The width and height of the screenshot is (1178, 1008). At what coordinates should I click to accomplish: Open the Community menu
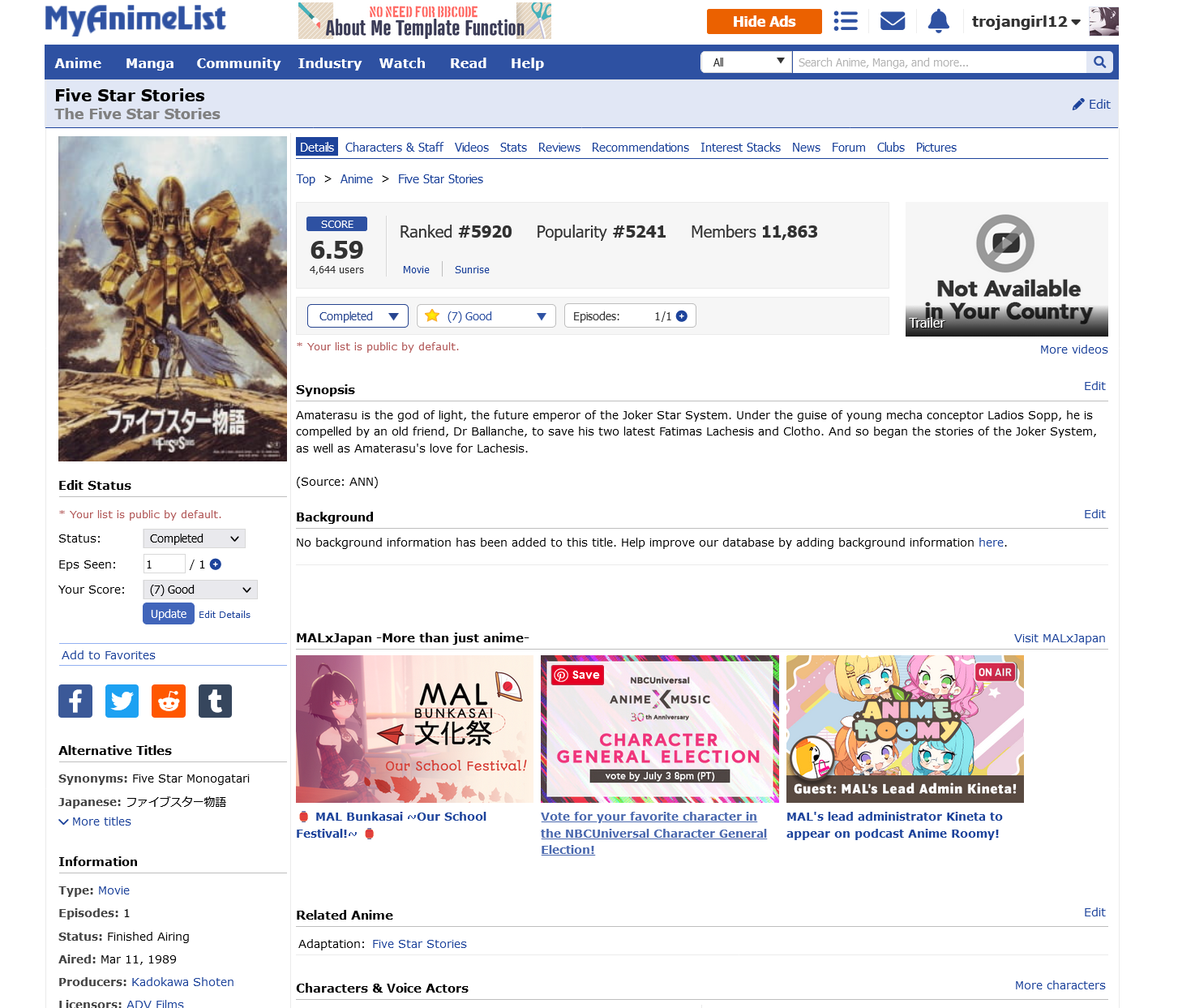pyautogui.click(x=238, y=63)
